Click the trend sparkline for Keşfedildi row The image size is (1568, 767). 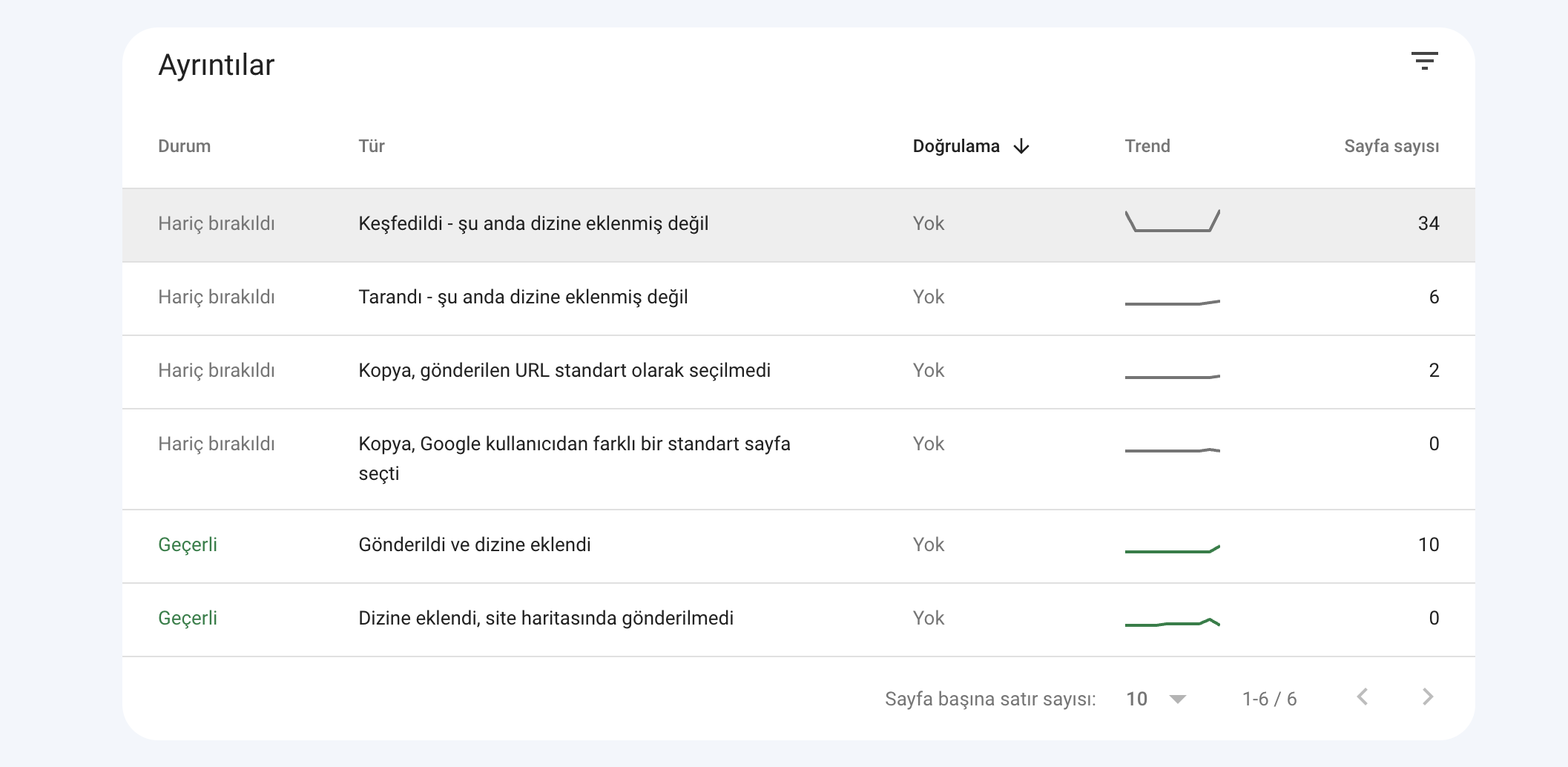(x=1172, y=221)
